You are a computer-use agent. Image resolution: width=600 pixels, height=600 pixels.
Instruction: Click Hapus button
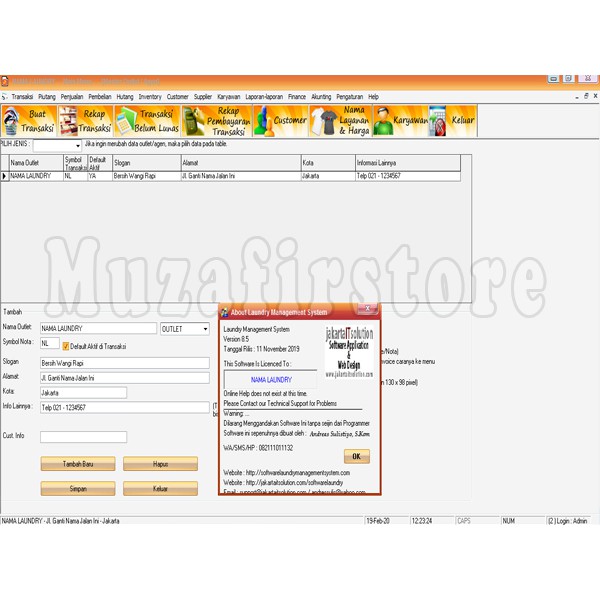click(160, 464)
